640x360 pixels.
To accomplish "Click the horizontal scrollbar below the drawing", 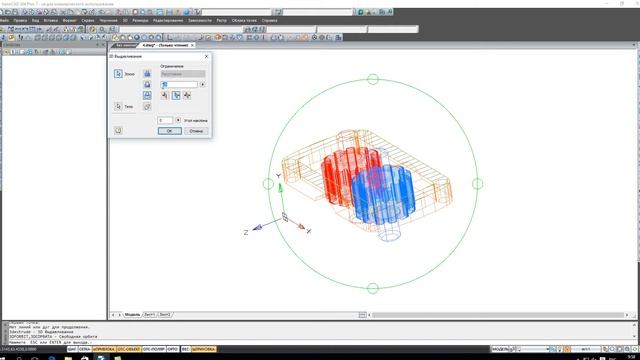I will pyautogui.click(x=498, y=315).
